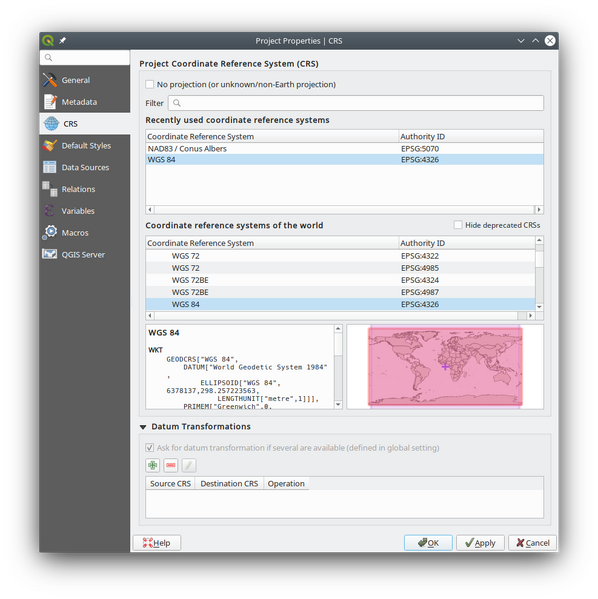Open the Variables section
598x599 pixels.
coord(84,211)
